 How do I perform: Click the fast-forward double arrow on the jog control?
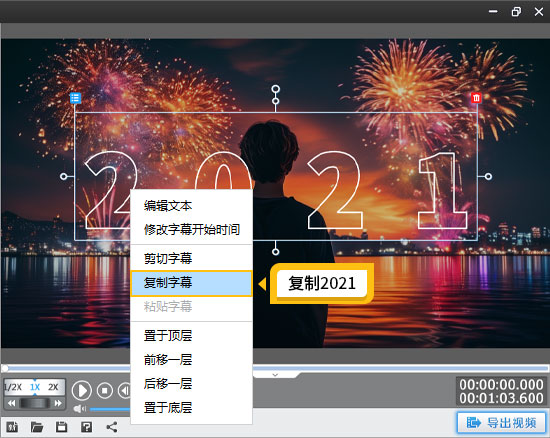[x=58, y=403]
